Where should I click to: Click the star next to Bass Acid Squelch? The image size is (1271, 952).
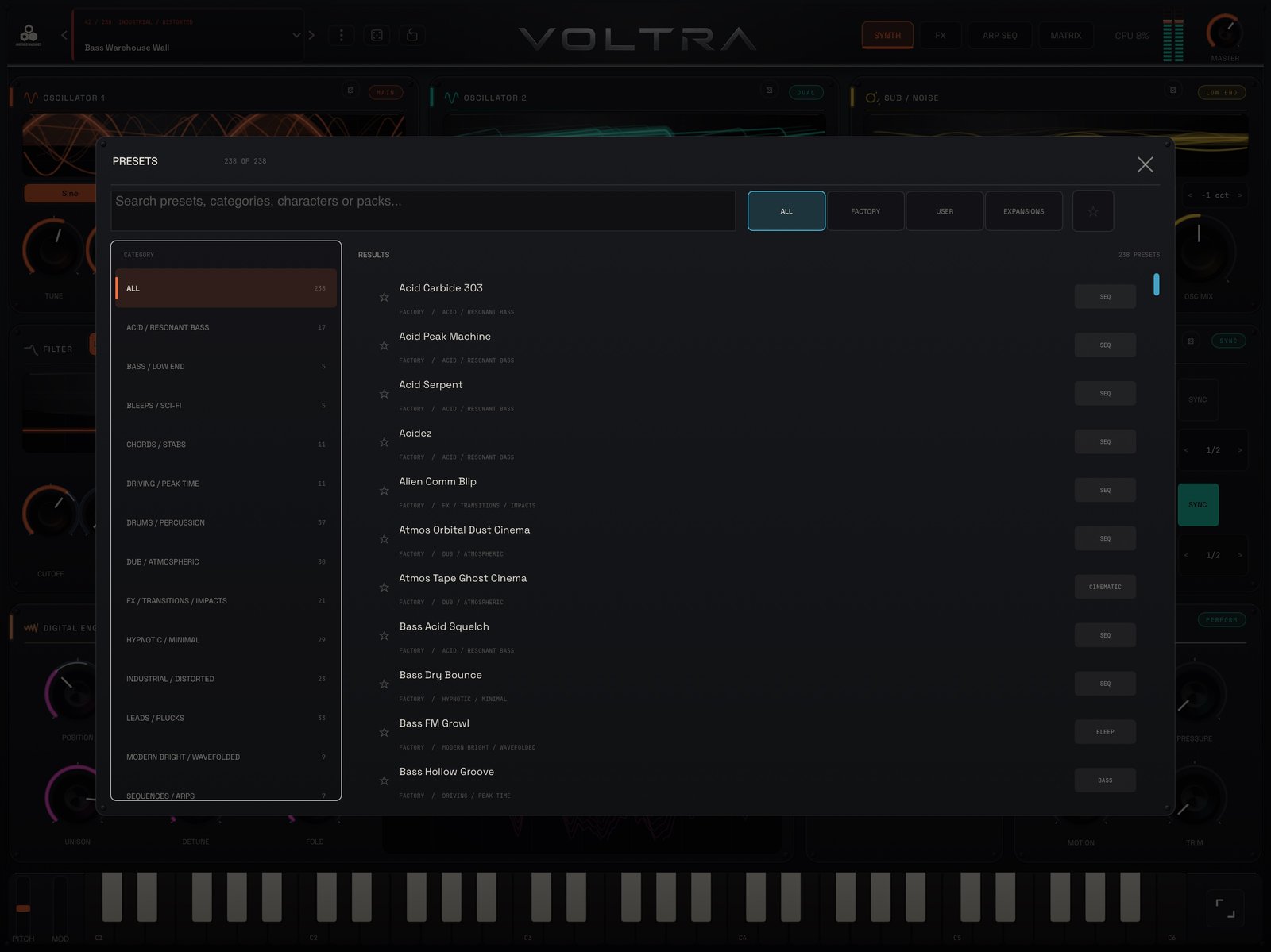(384, 636)
